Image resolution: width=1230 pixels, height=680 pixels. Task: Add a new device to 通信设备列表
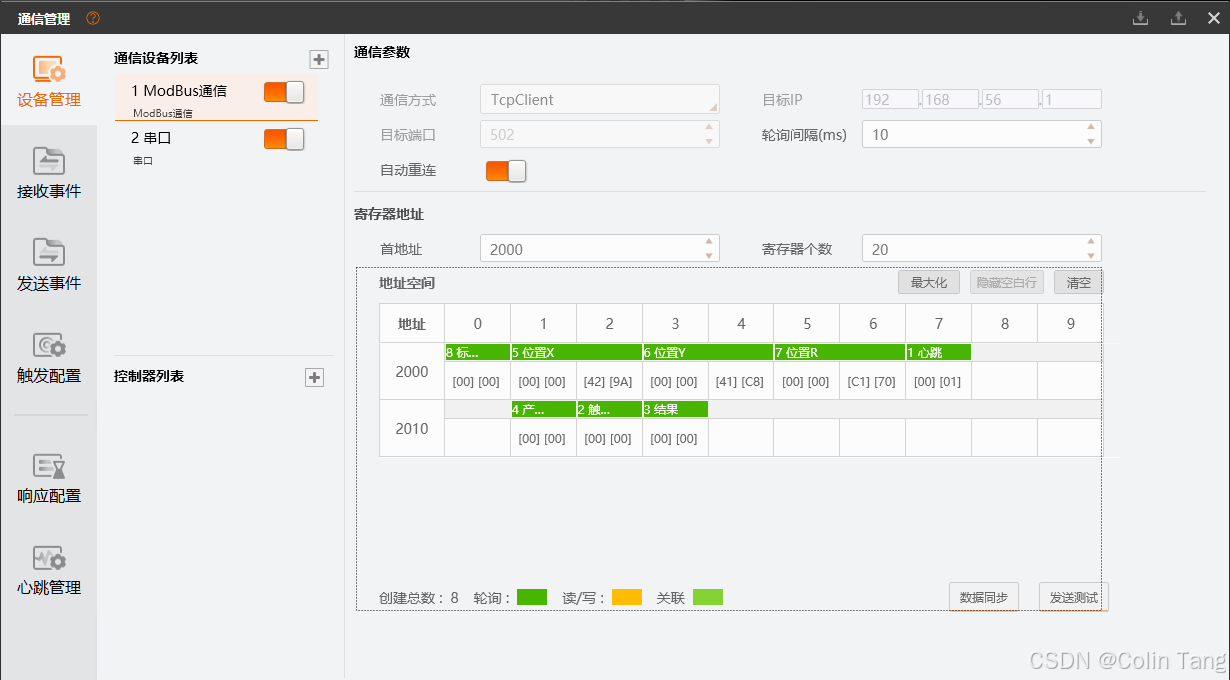pos(319,60)
